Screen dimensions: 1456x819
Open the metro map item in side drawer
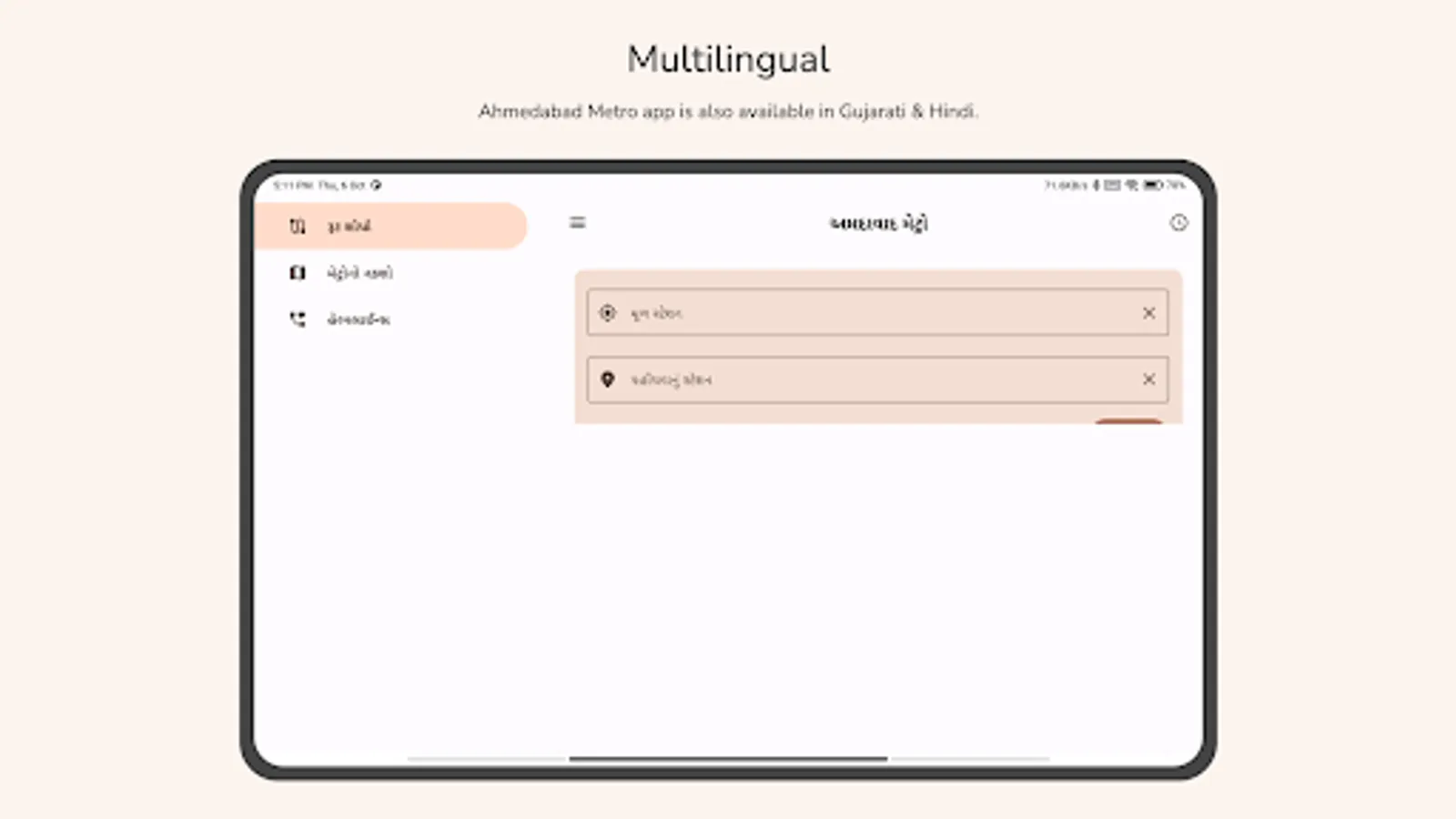coord(391,272)
